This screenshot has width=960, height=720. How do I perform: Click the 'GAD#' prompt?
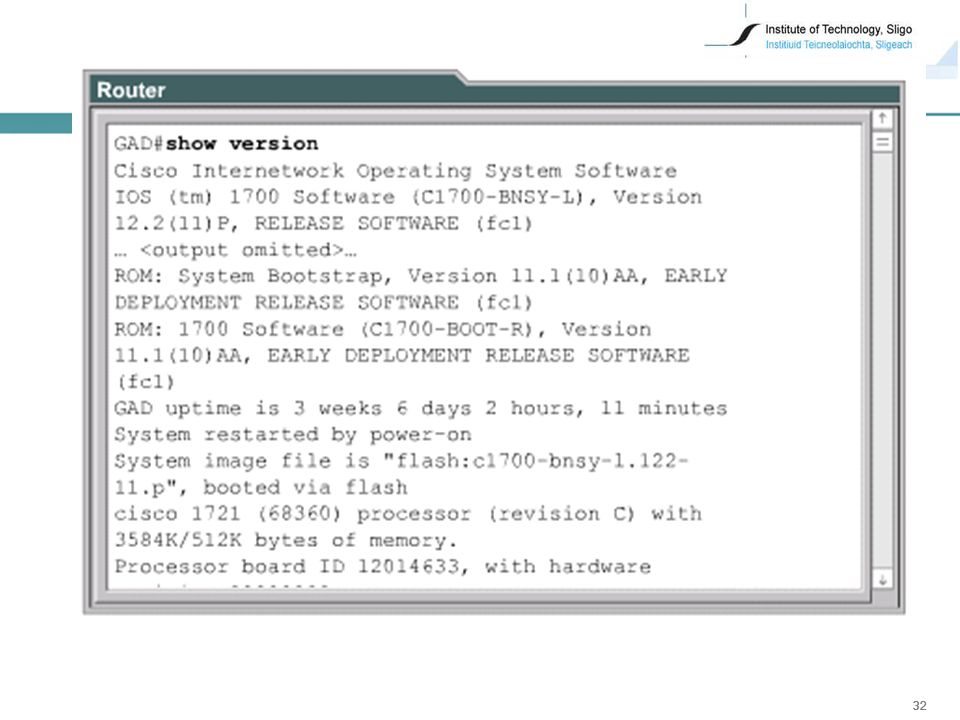pyautogui.click(x=139, y=144)
